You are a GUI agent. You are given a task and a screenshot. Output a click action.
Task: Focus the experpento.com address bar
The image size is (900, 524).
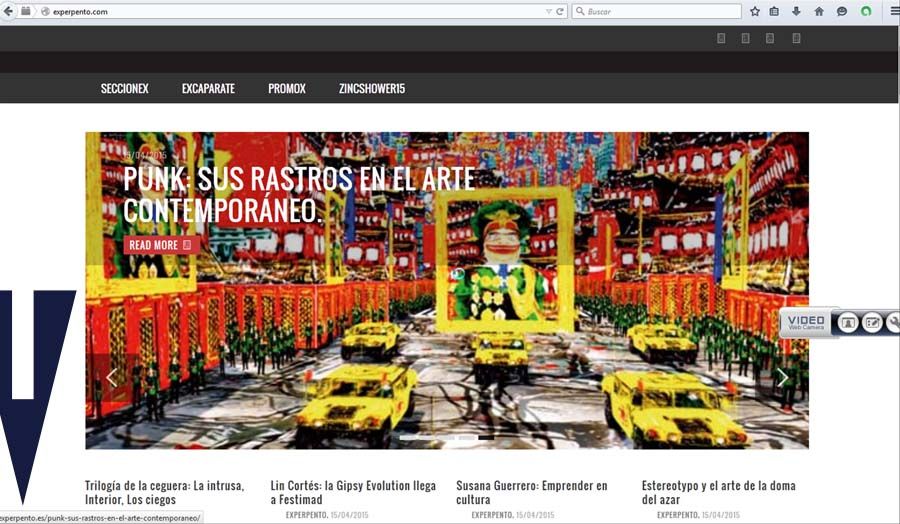(293, 11)
